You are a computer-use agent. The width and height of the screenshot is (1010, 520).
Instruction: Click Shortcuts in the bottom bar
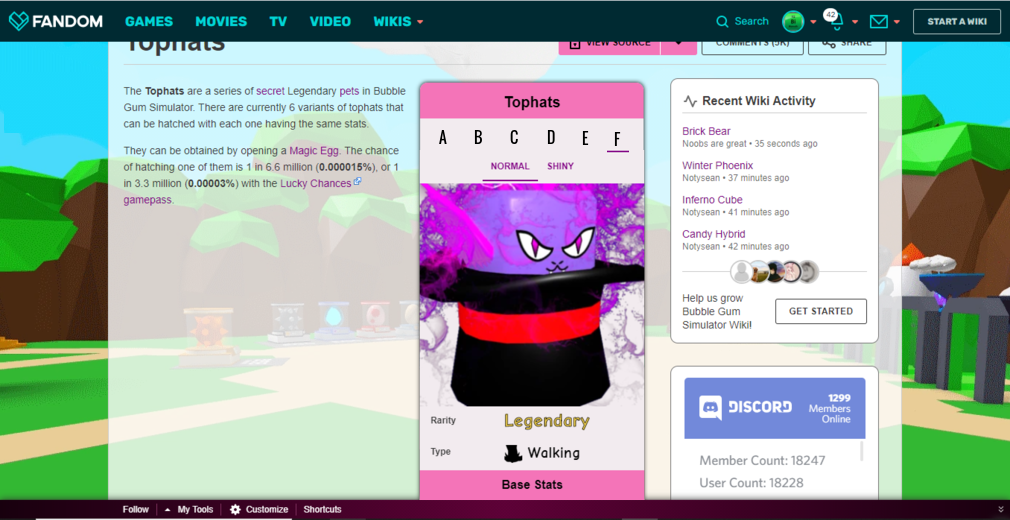[322, 509]
